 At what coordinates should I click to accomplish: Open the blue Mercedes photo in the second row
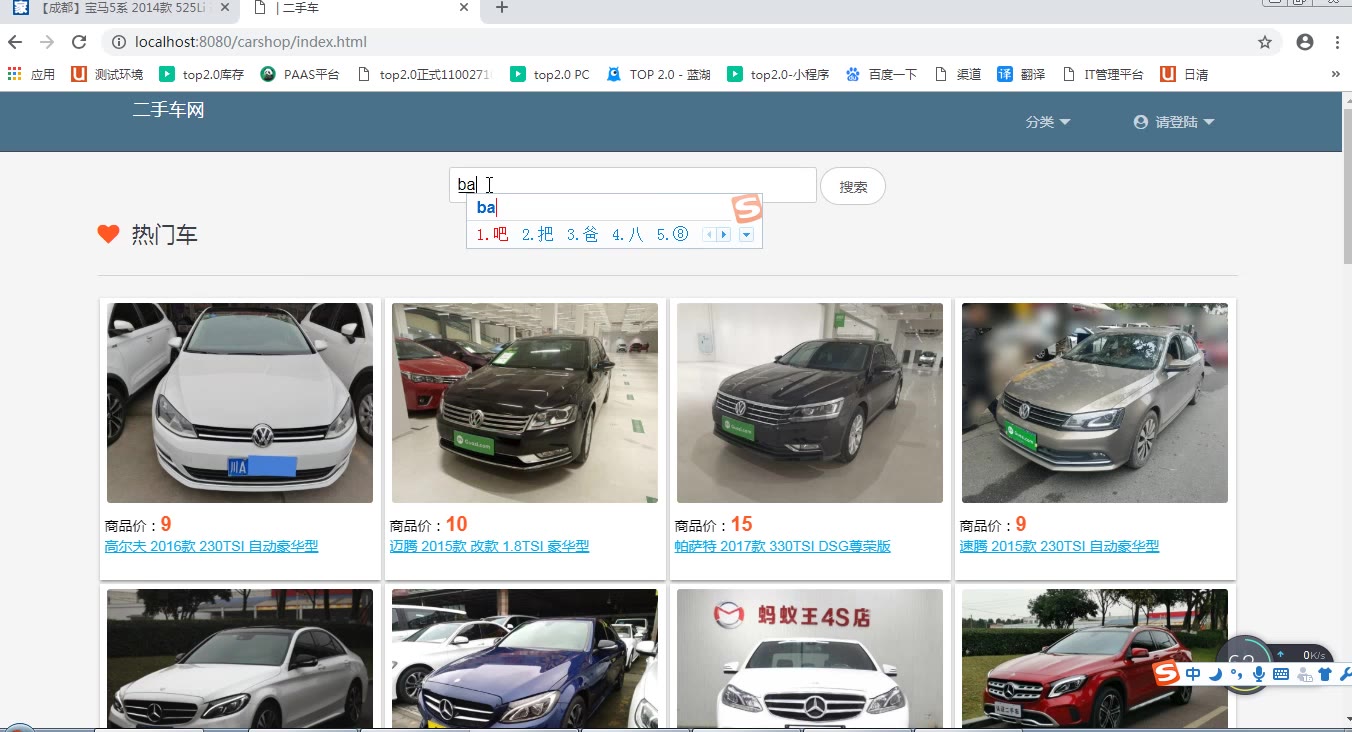point(525,658)
